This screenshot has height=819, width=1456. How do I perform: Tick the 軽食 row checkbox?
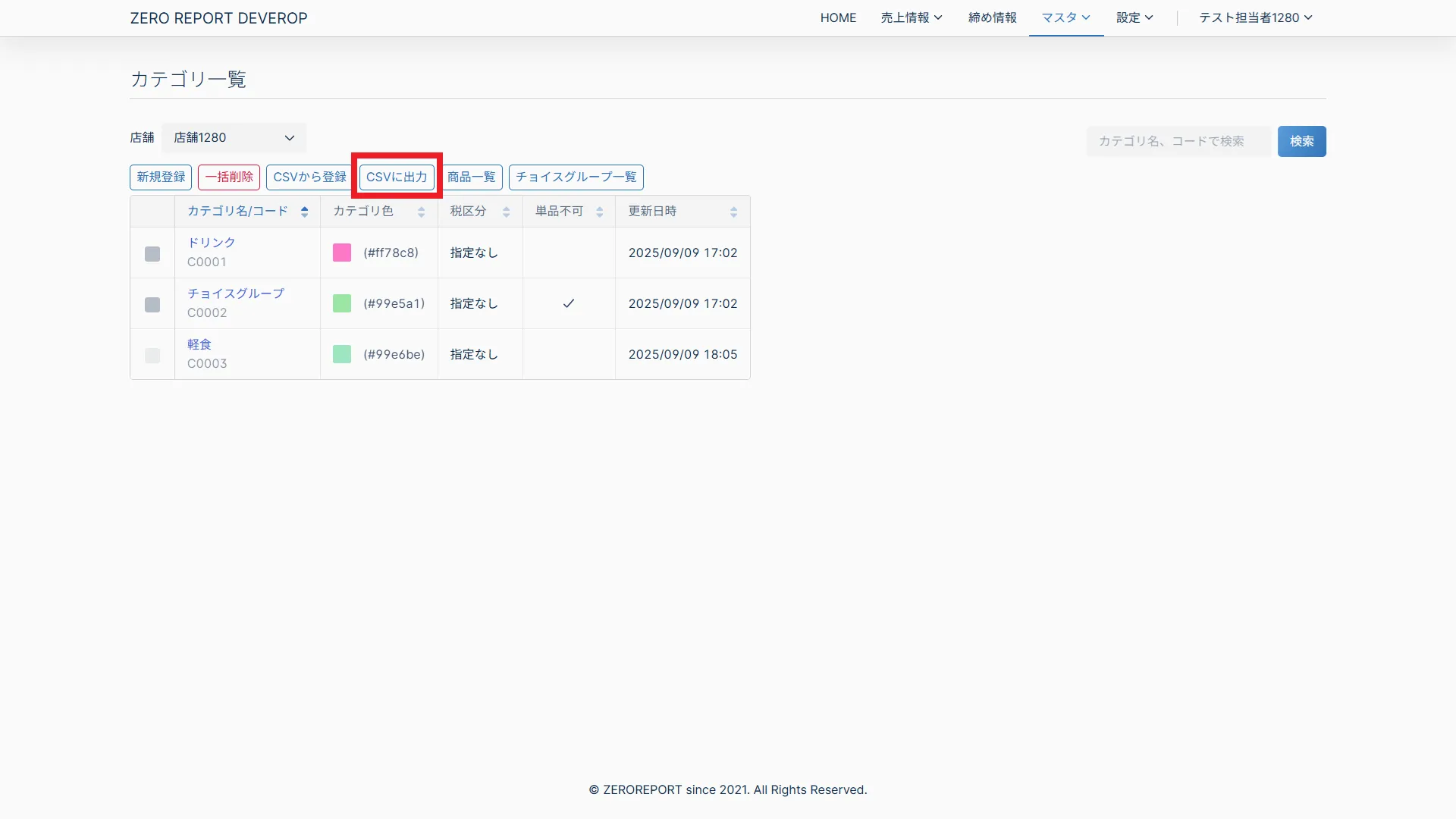tap(152, 355)
